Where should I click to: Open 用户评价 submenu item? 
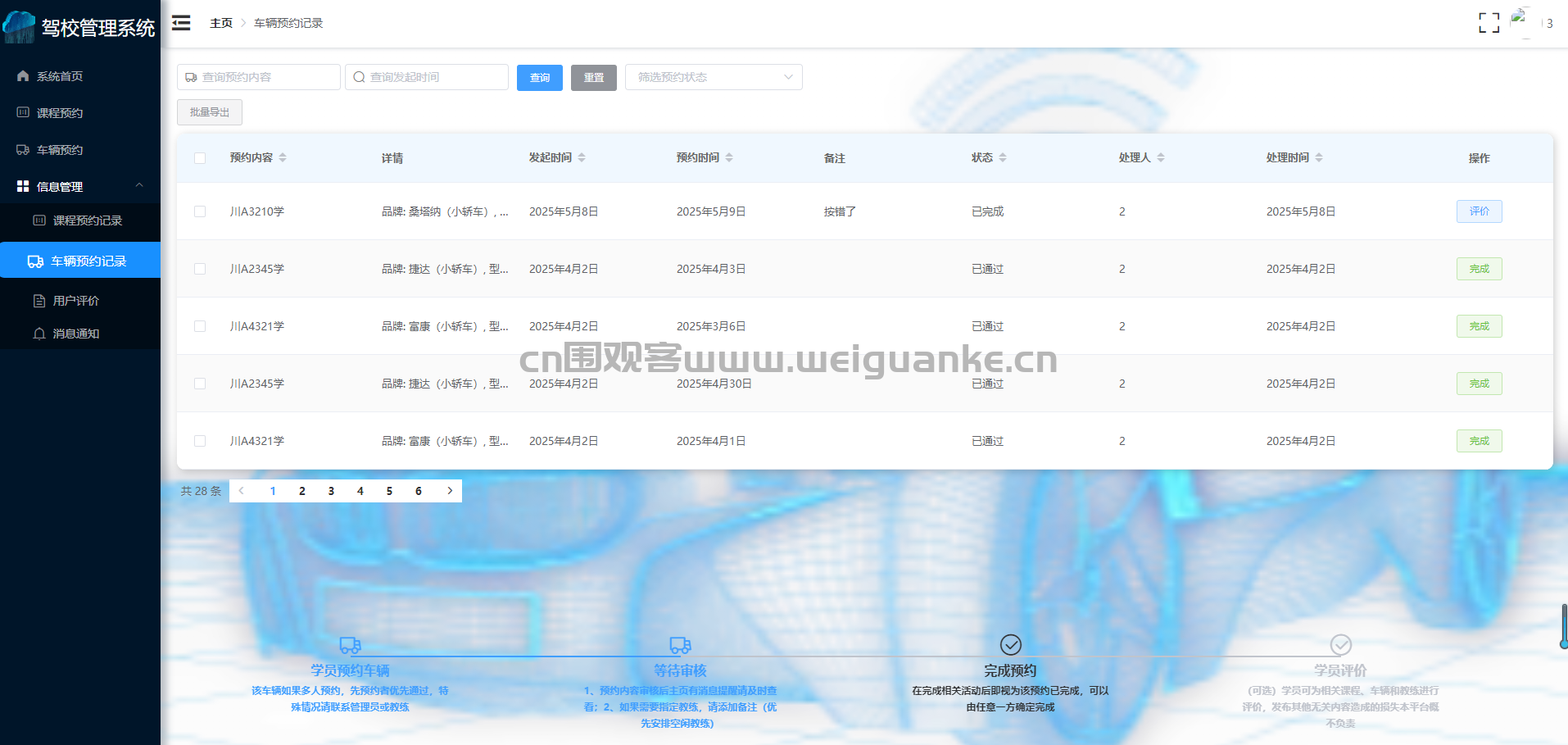[x=80, y=301]
